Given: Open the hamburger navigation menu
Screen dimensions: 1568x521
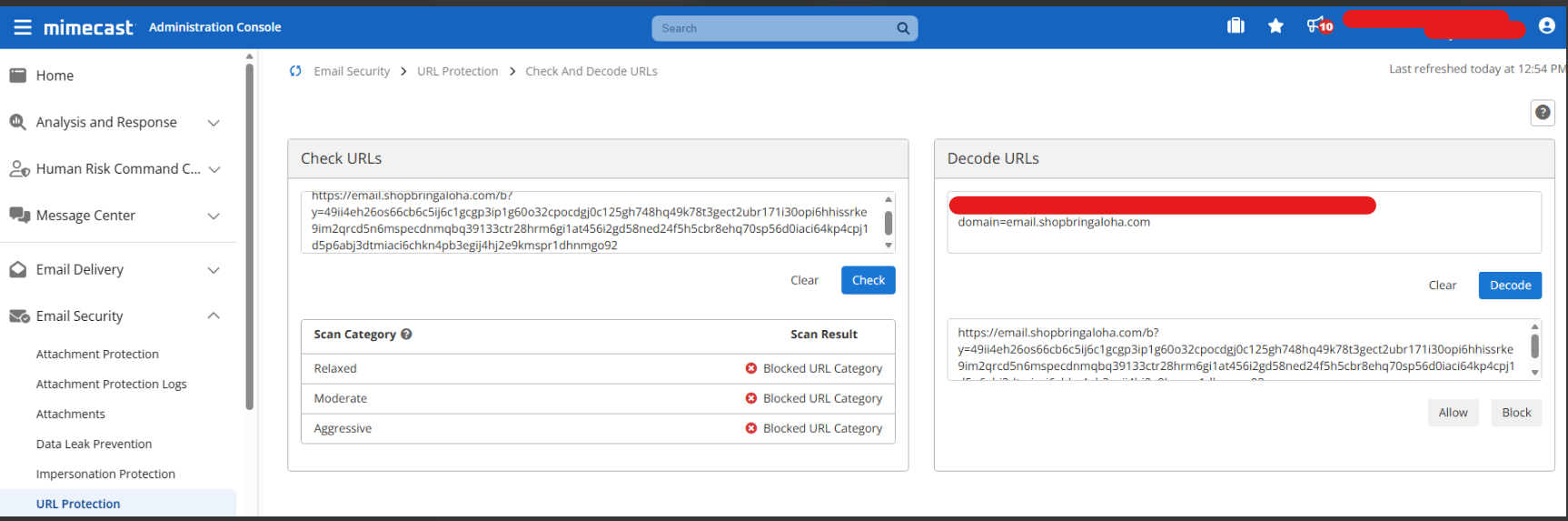Looking at the screenshot, I should tap(23, 27).
